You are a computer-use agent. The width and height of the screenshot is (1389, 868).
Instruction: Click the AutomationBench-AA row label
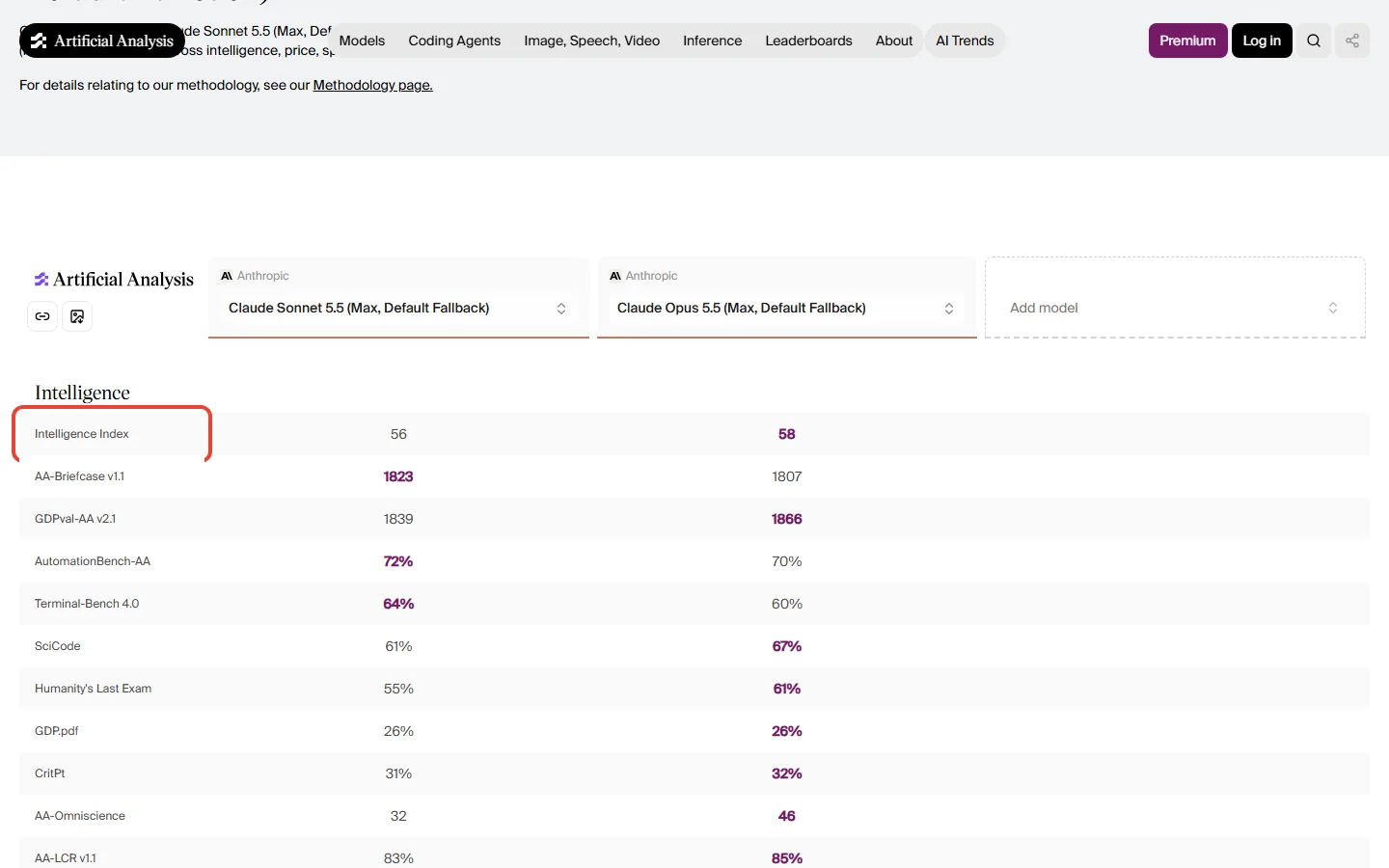click(93, 561)
